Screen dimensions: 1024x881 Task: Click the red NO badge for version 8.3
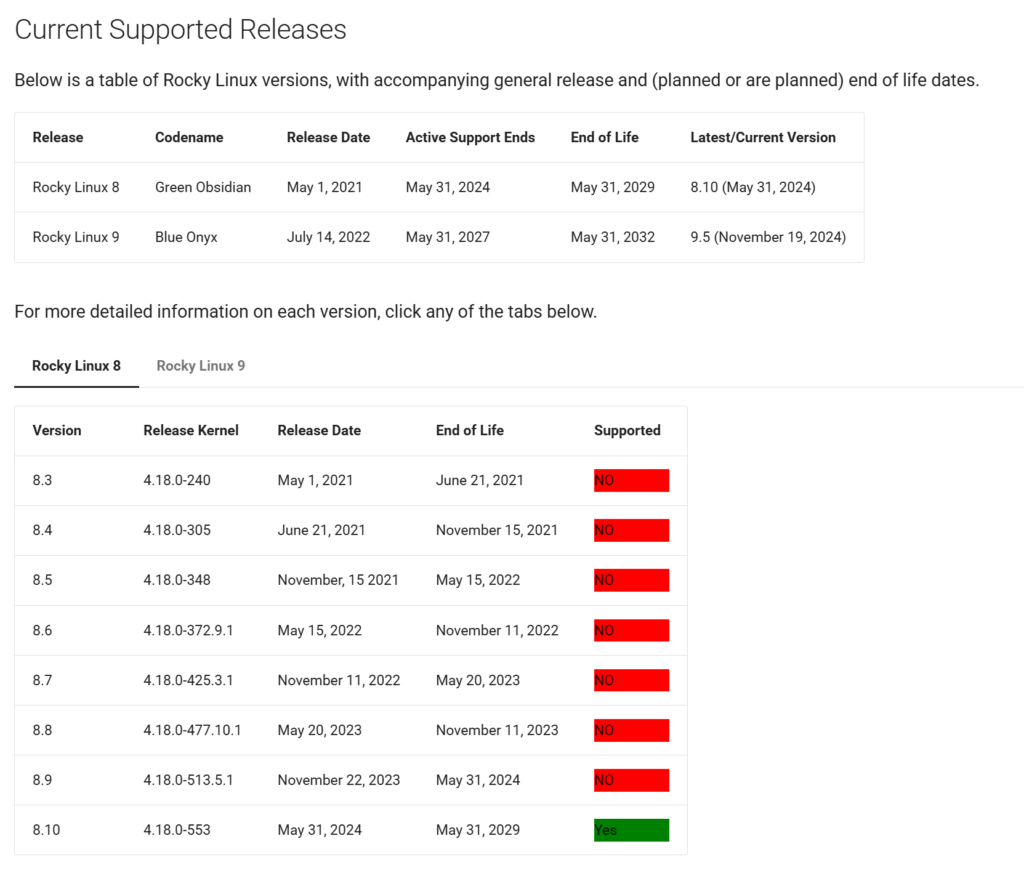(x=631, y=480)
